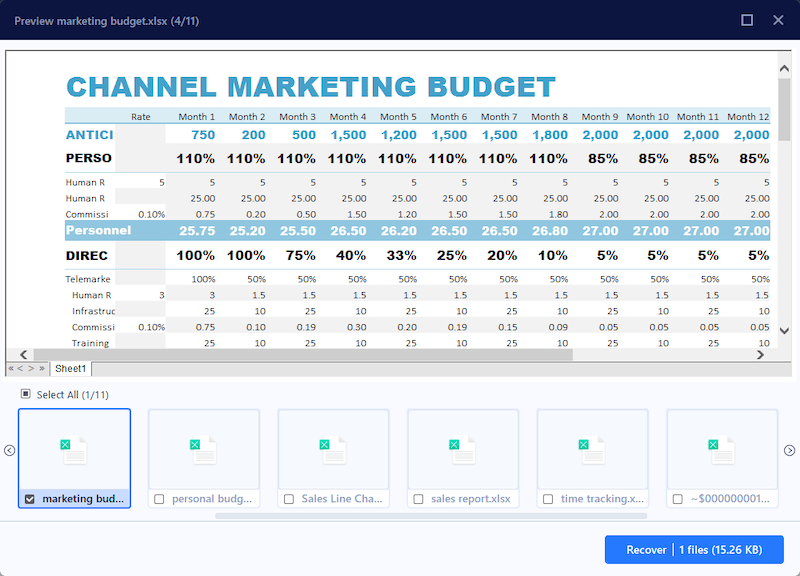Jump to last sheet with » button

41,369
